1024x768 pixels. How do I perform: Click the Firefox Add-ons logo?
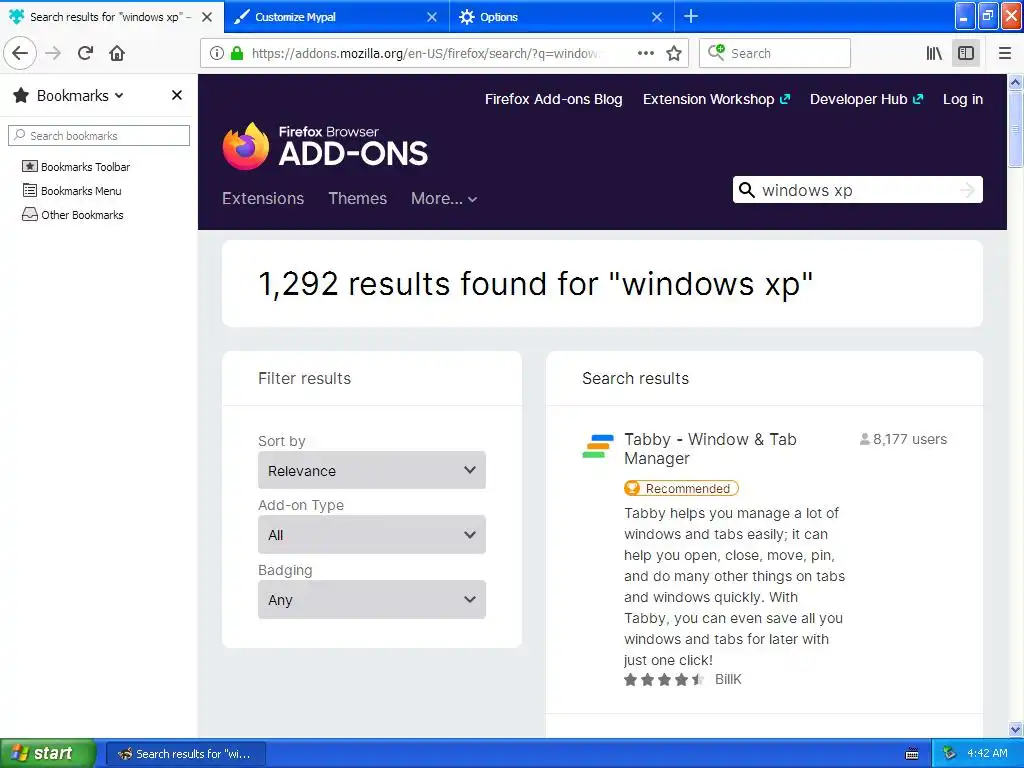(x=325, y=146)
